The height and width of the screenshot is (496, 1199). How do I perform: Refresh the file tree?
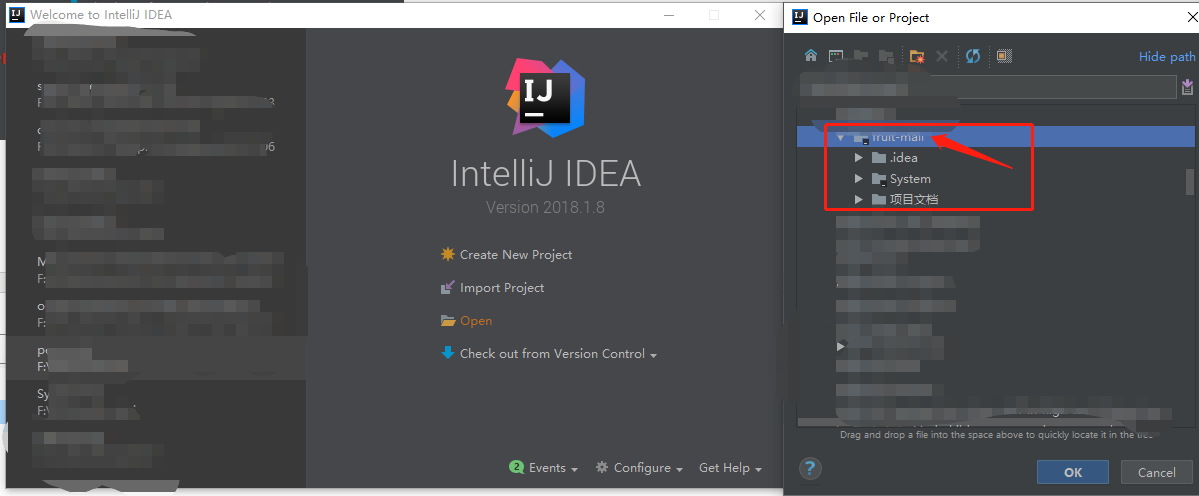973,56
